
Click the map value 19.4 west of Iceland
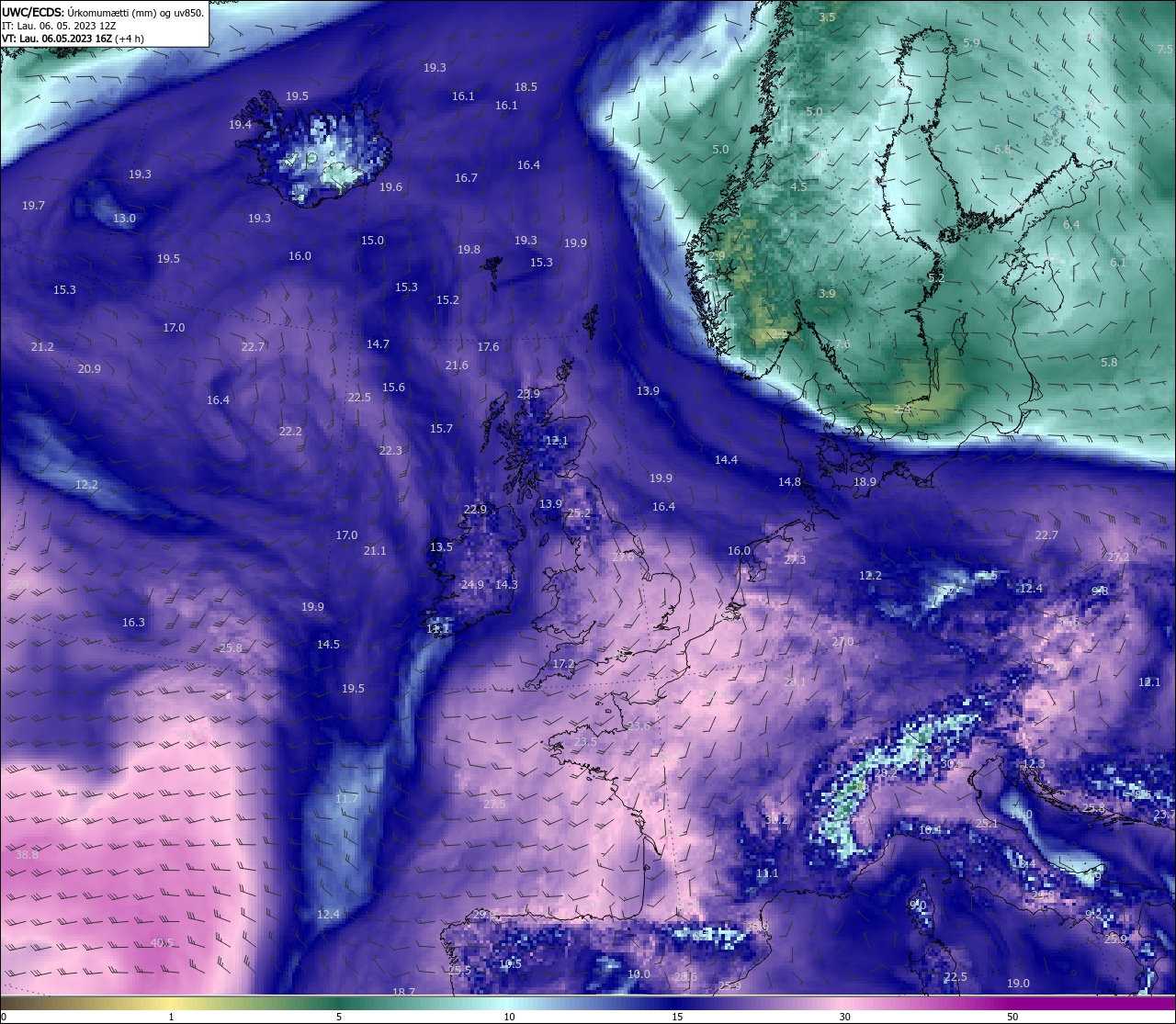pyautogui.click(x=240, y=125)
